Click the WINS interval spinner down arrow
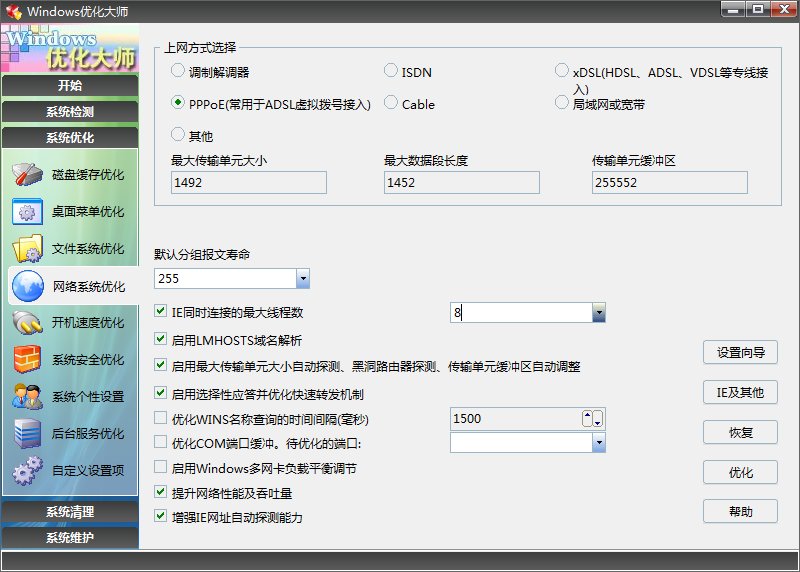 [x=598, y=418]
